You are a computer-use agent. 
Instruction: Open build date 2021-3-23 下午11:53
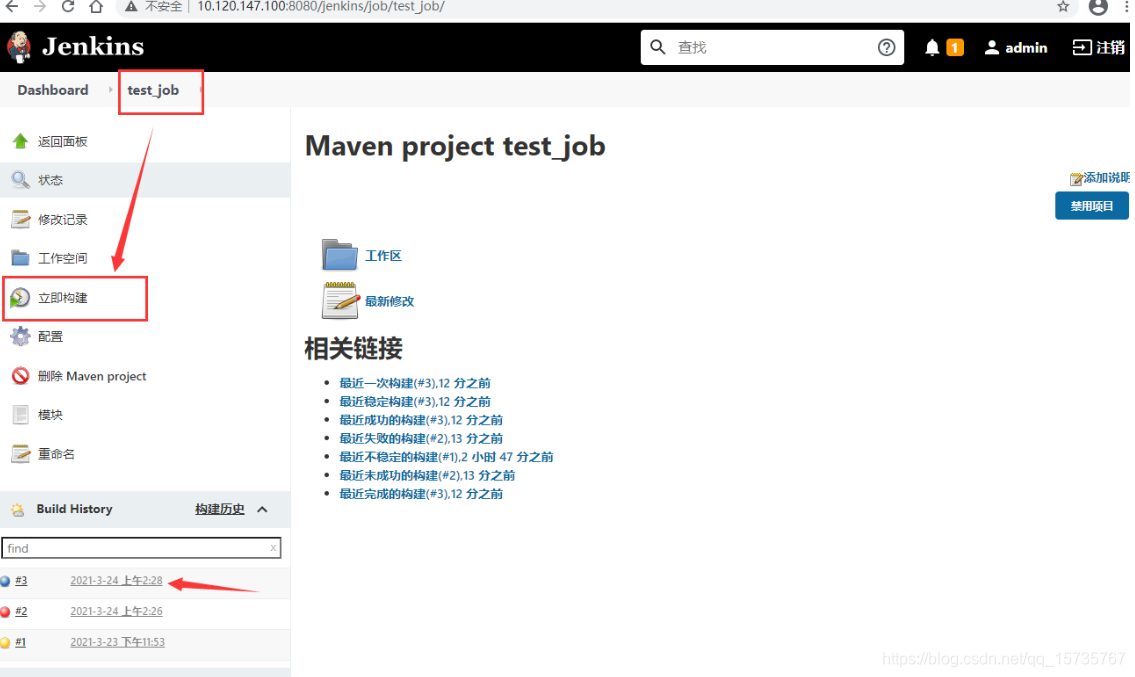point(117,642)
